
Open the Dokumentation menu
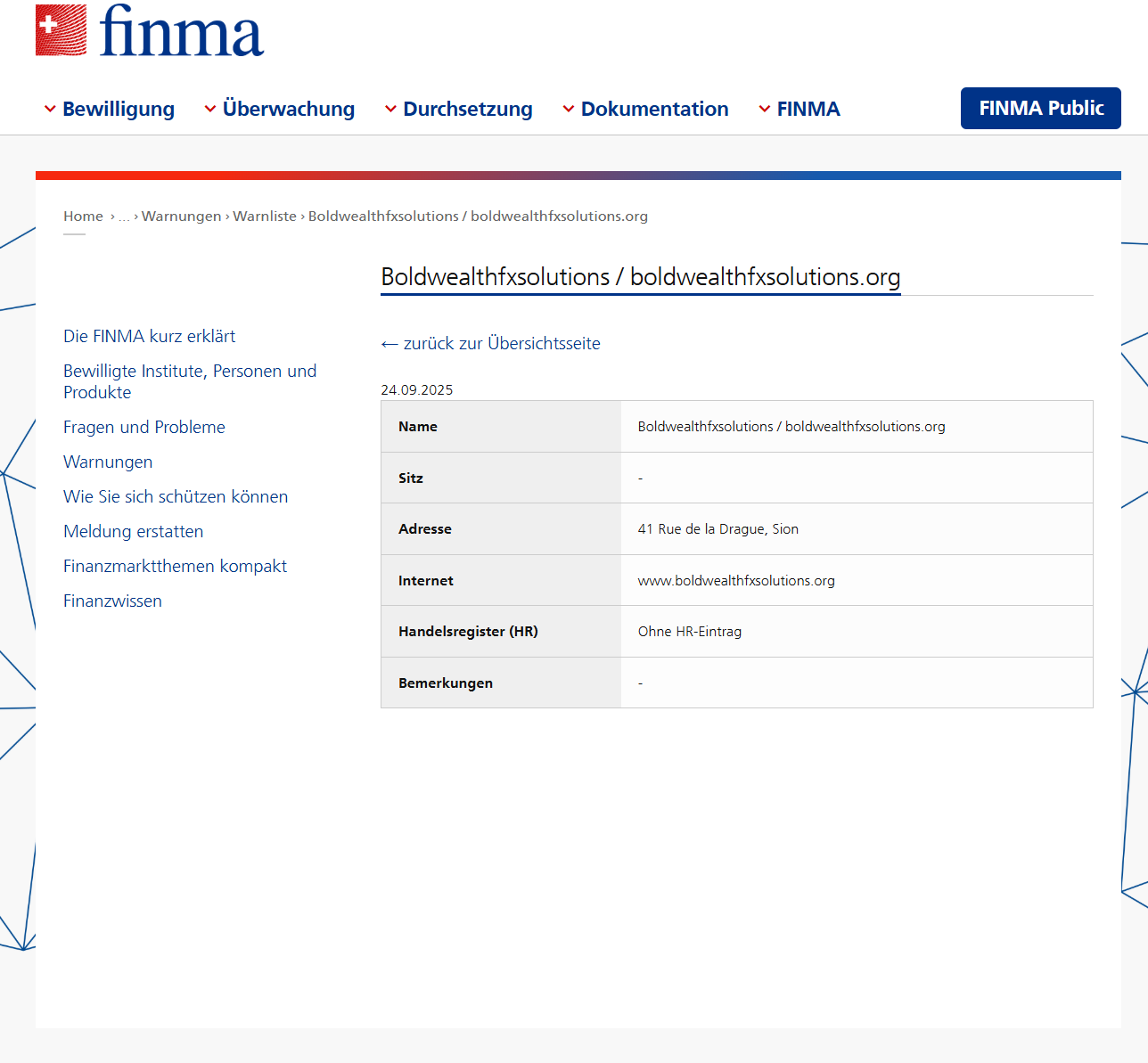tap(655, 109)
